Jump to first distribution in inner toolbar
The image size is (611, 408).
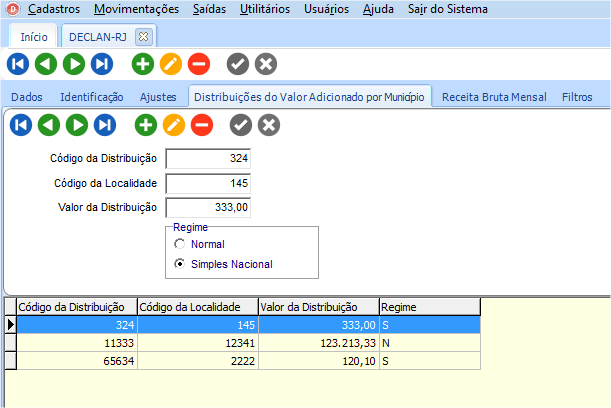(x=21, y=125)
